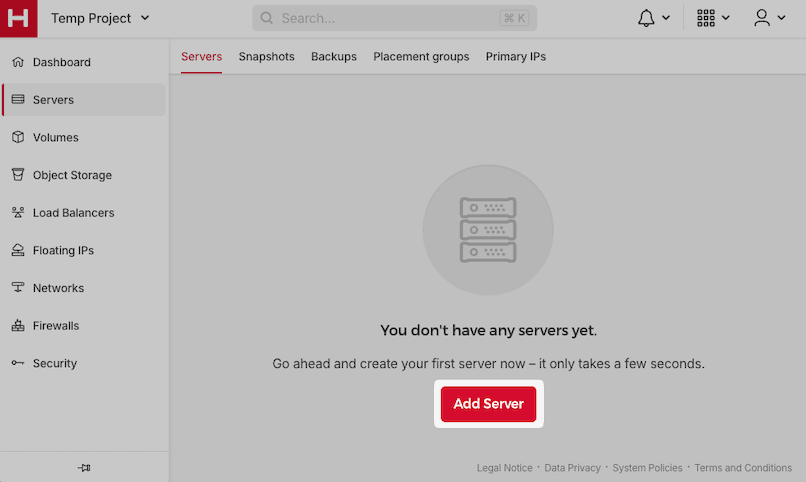Image resolution: width=806 pixels, height=482 pixels.
Task: Click the Add Server button
Action: point(488,404)
